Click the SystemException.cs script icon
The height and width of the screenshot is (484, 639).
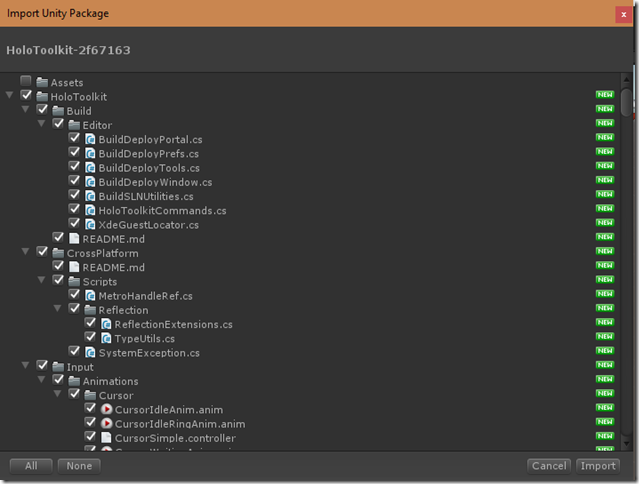[90, 353]
